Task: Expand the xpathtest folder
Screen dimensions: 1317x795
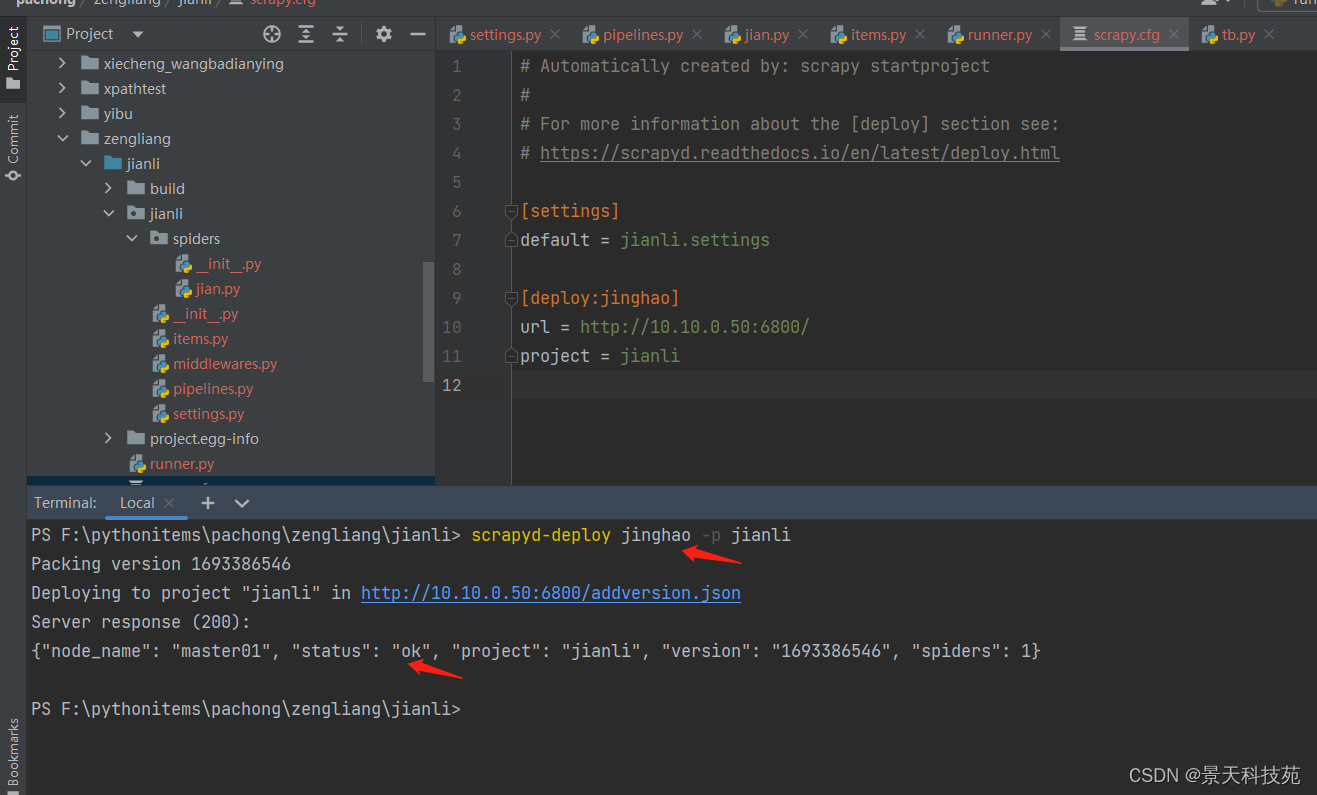Action: 62,88
